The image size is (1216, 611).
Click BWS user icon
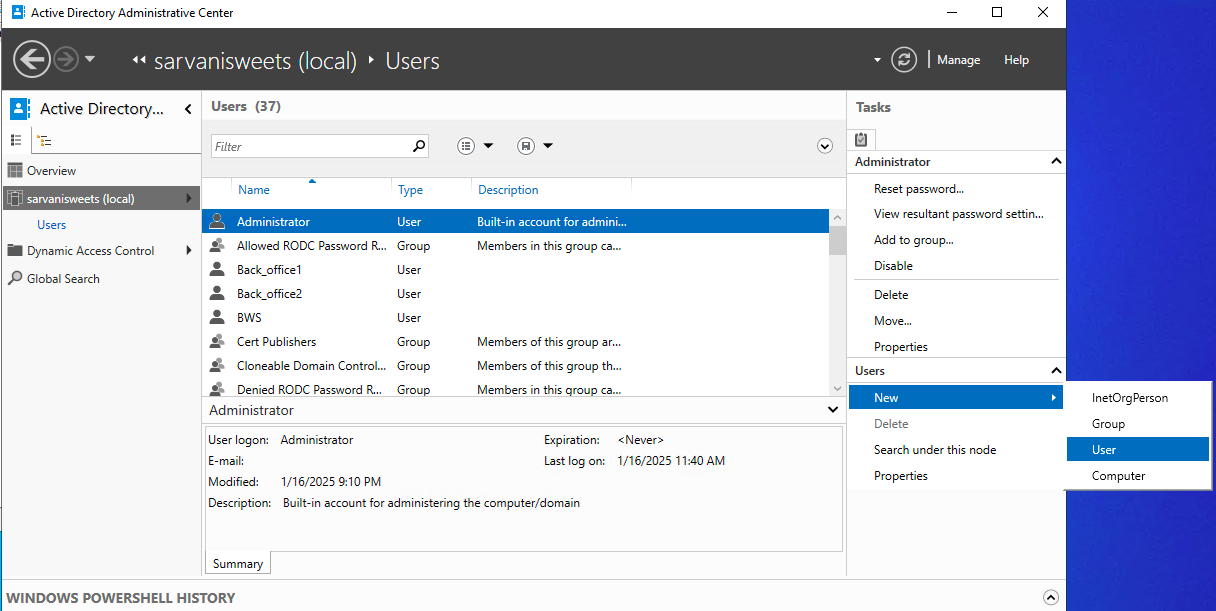point(216,318)
